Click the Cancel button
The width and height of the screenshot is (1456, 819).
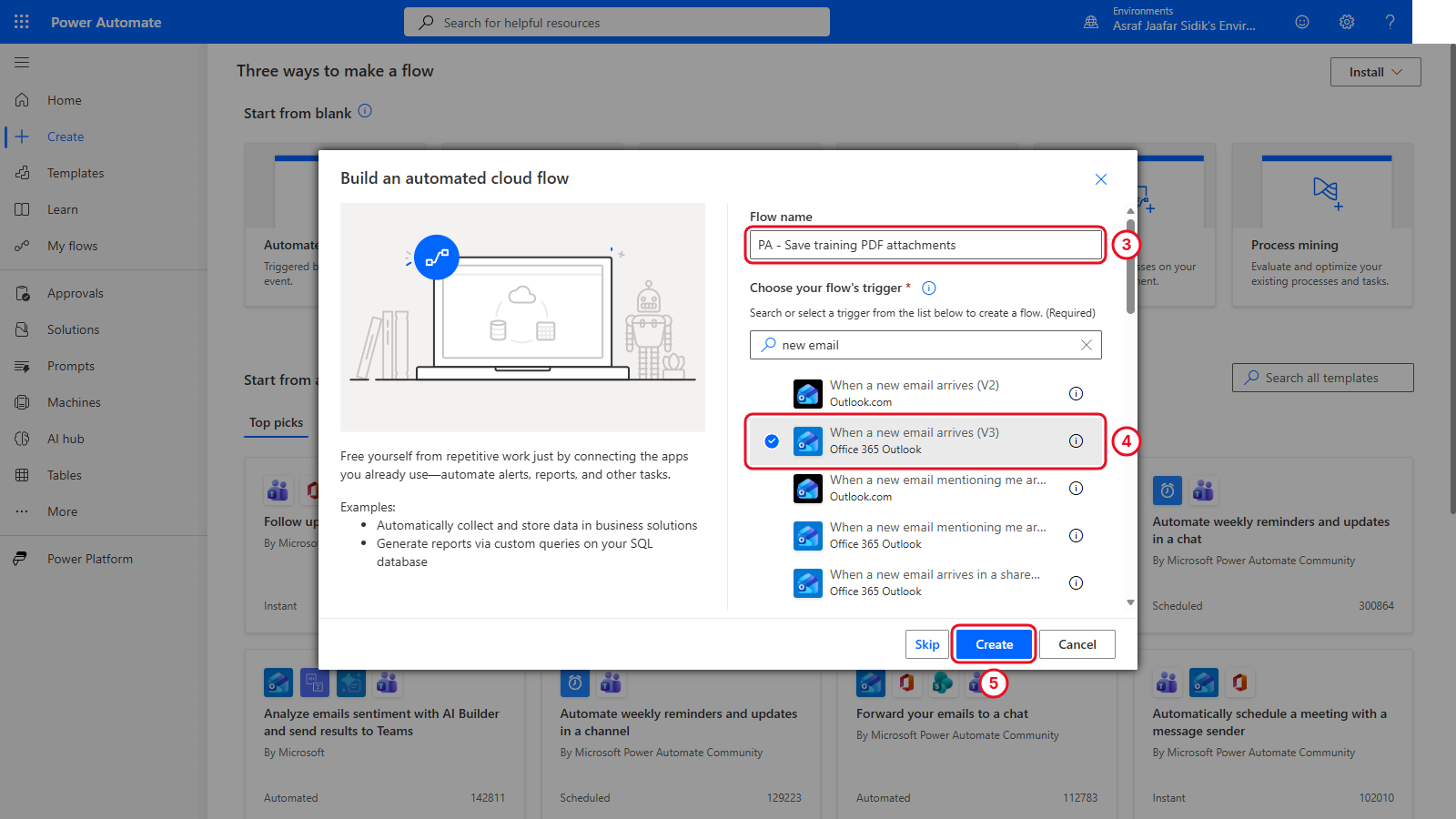coord(1077,644)
